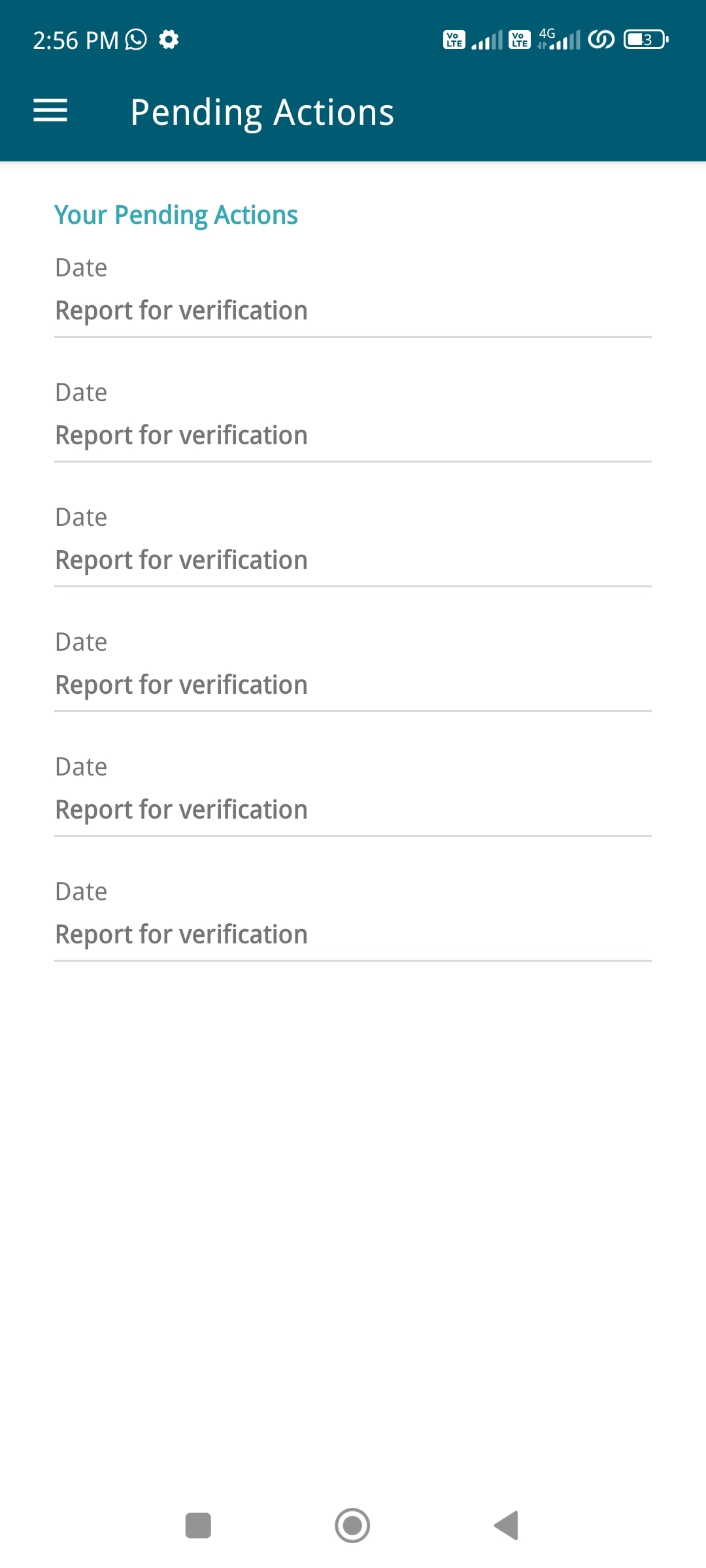Open the first Report for verification entry
This screenshot has width=706, height=1568.
[182, 310]
